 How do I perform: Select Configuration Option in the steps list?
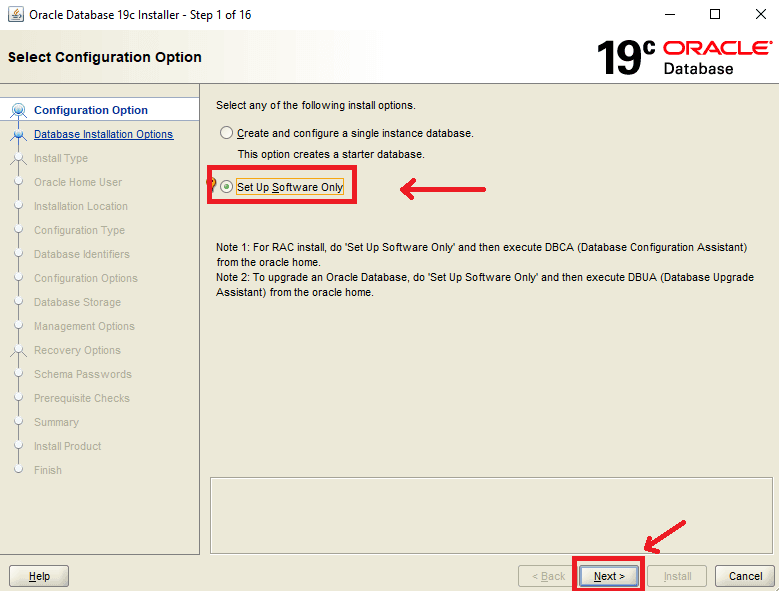(x=90, y=110)
